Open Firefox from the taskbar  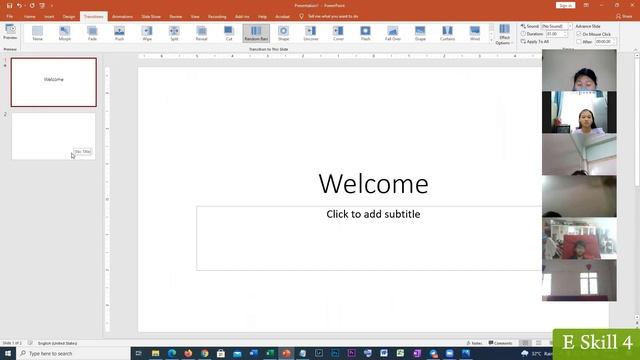(x=188, y=353)
